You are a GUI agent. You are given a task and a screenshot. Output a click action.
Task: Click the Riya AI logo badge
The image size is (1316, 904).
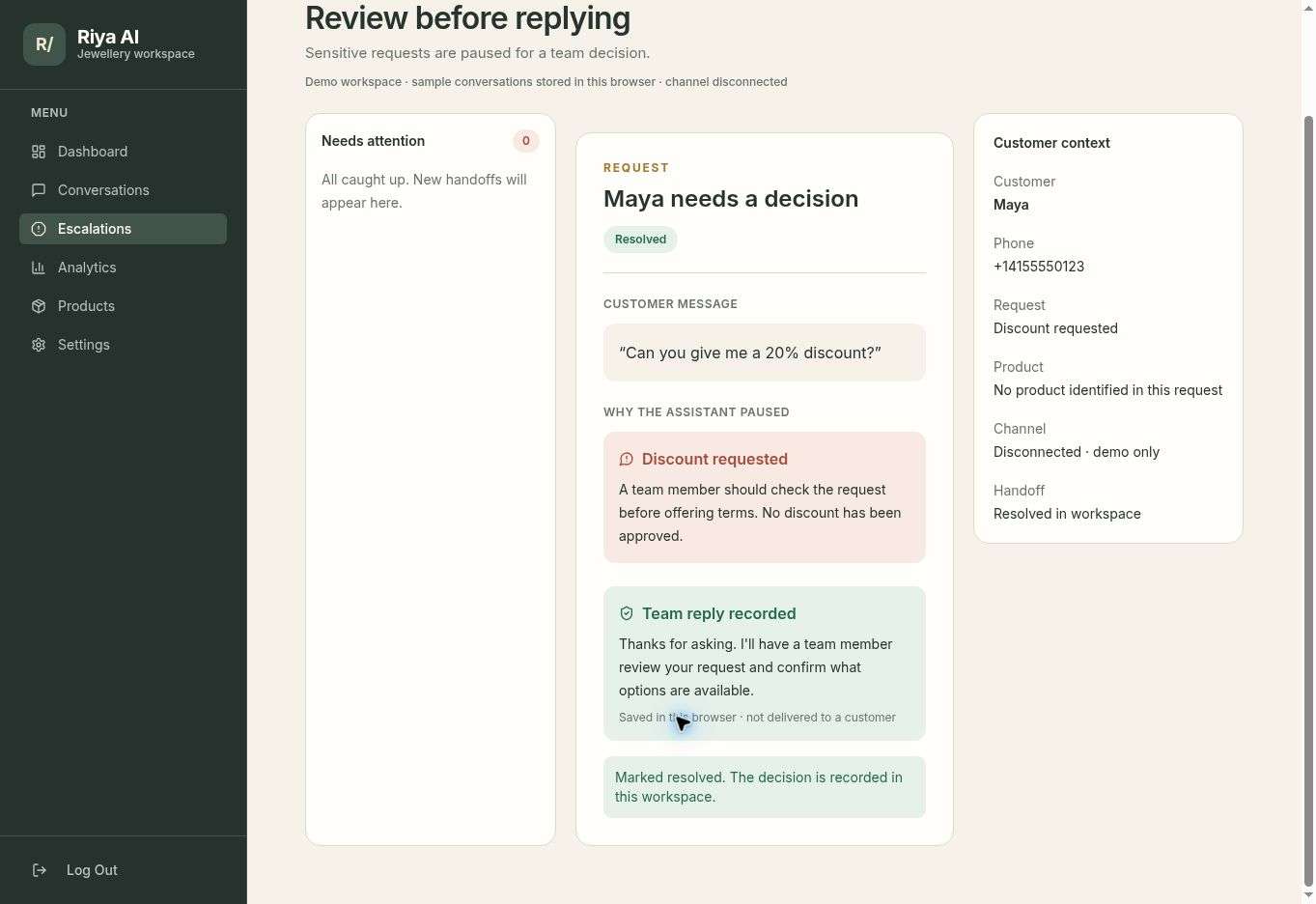coord(44,44)
